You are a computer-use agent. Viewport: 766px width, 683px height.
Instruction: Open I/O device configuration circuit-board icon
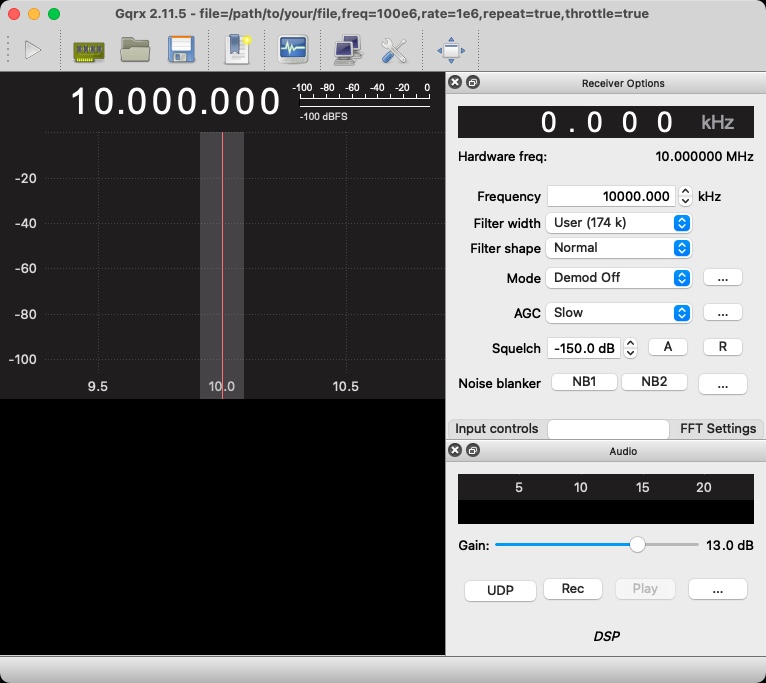(88, 51)
